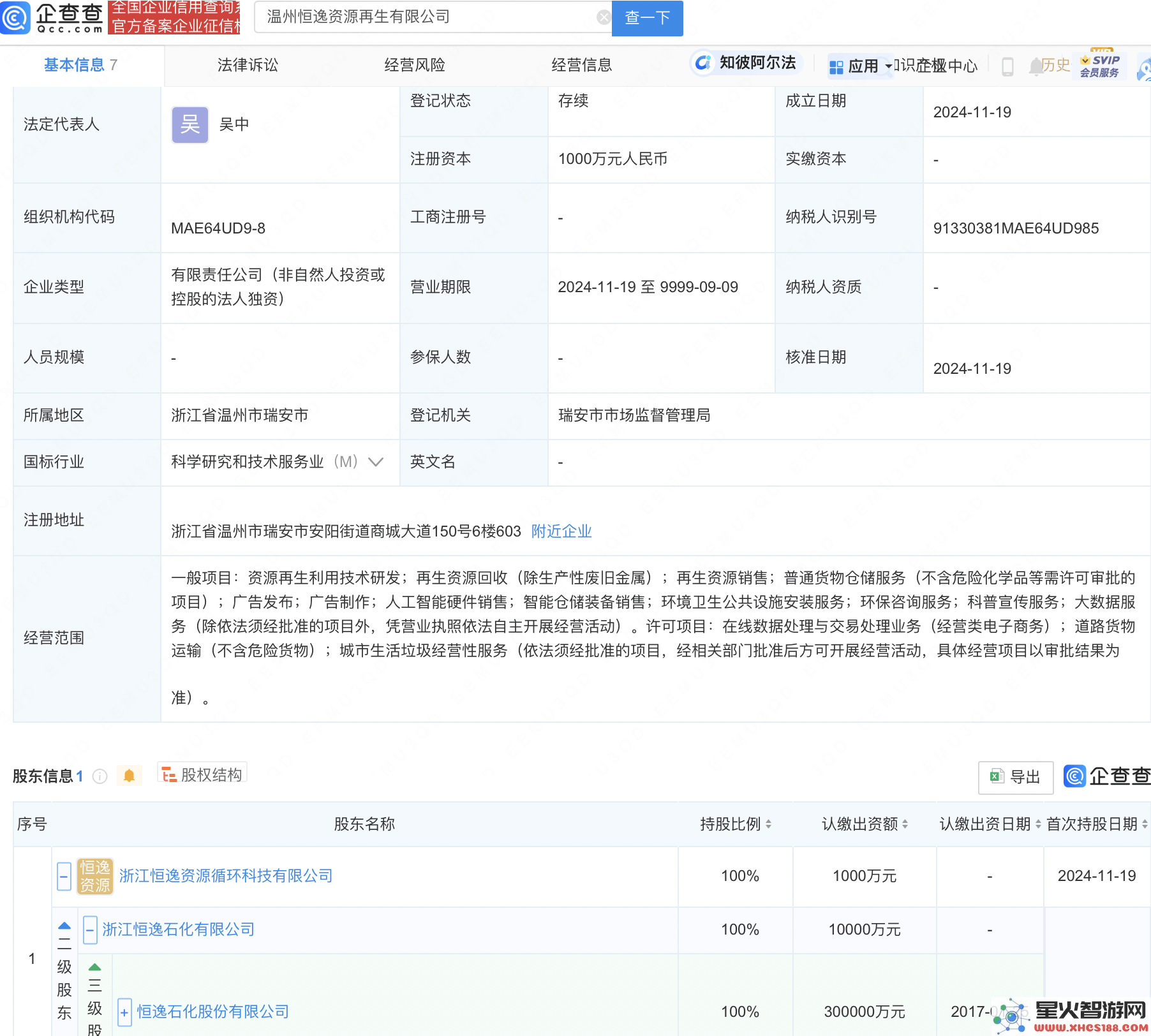Click the 恒逸资源 shareholder logo
The height and width of the screenshot is (1036, 1151).
pyautogui.click(x=95, y=876)
